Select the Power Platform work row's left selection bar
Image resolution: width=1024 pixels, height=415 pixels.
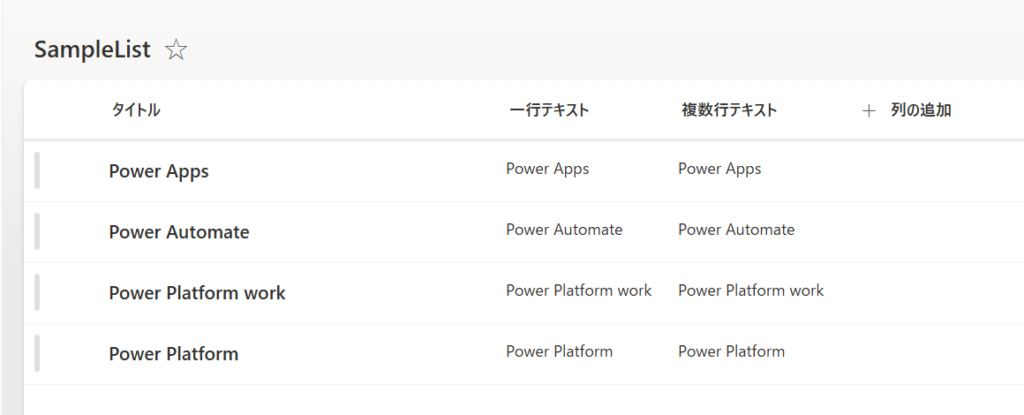click(37, 293)
